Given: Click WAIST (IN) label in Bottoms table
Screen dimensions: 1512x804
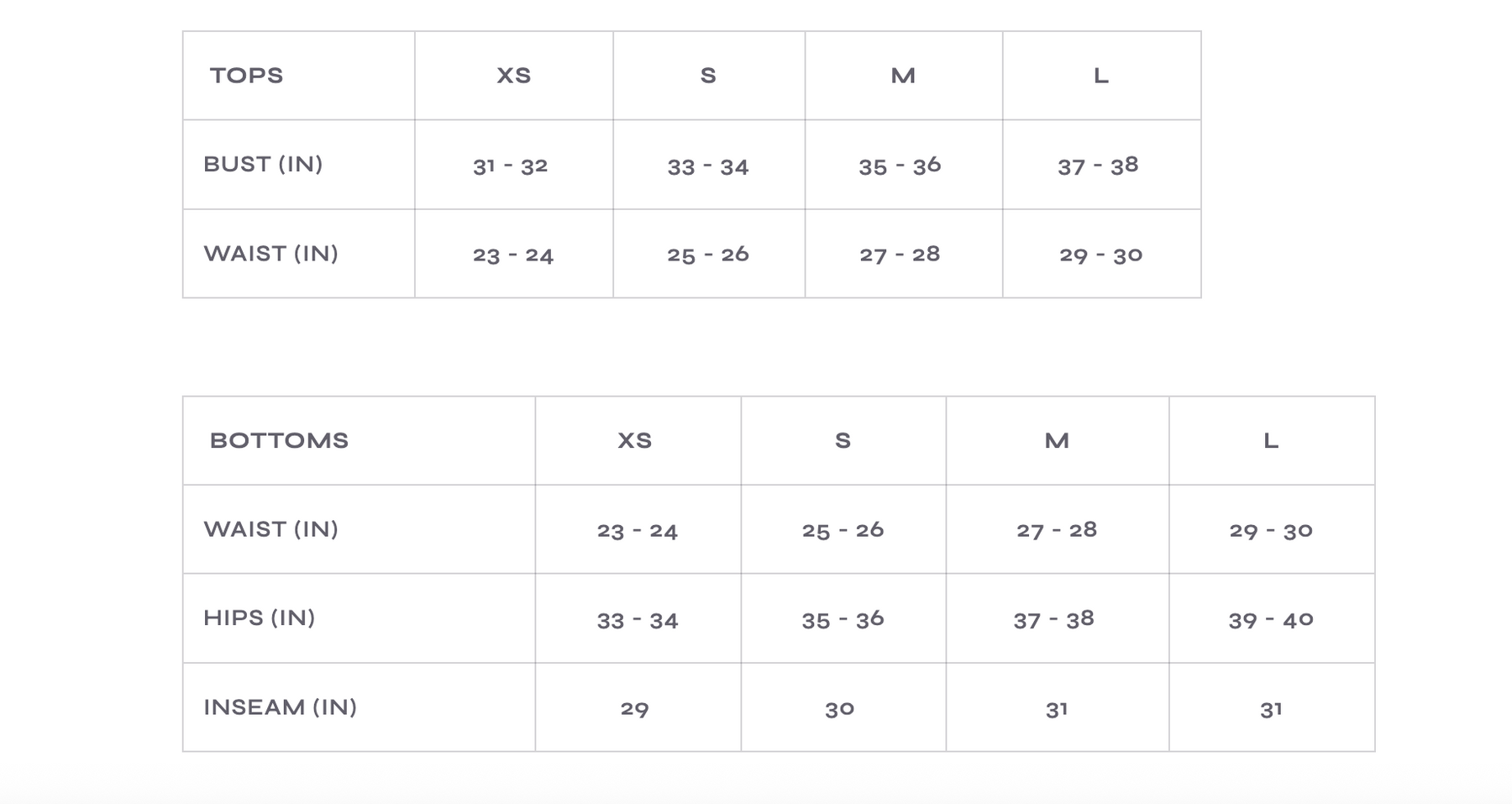Looking at the screenshot, I should click(270, 529).
